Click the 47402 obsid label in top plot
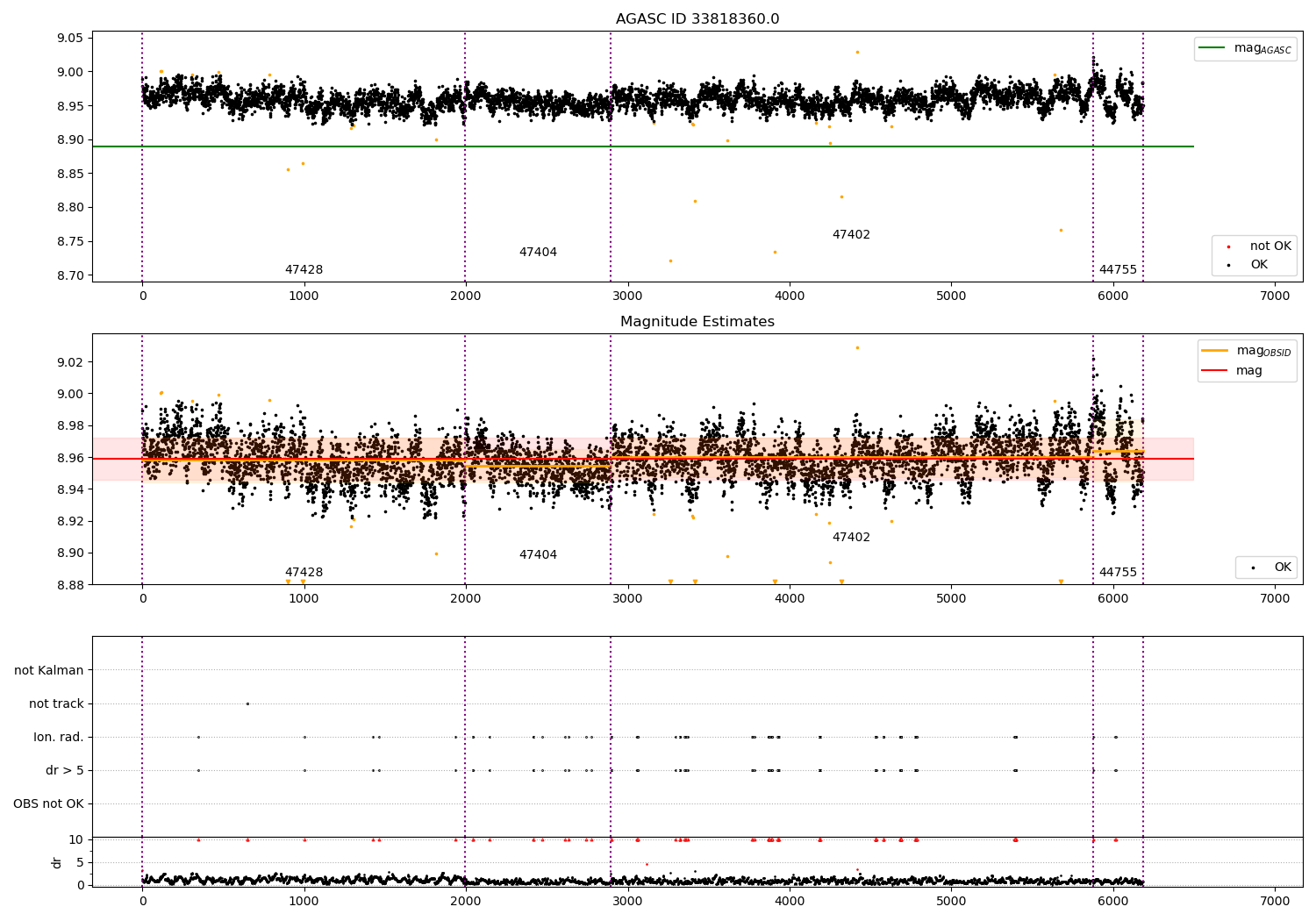 coord(851,235)
